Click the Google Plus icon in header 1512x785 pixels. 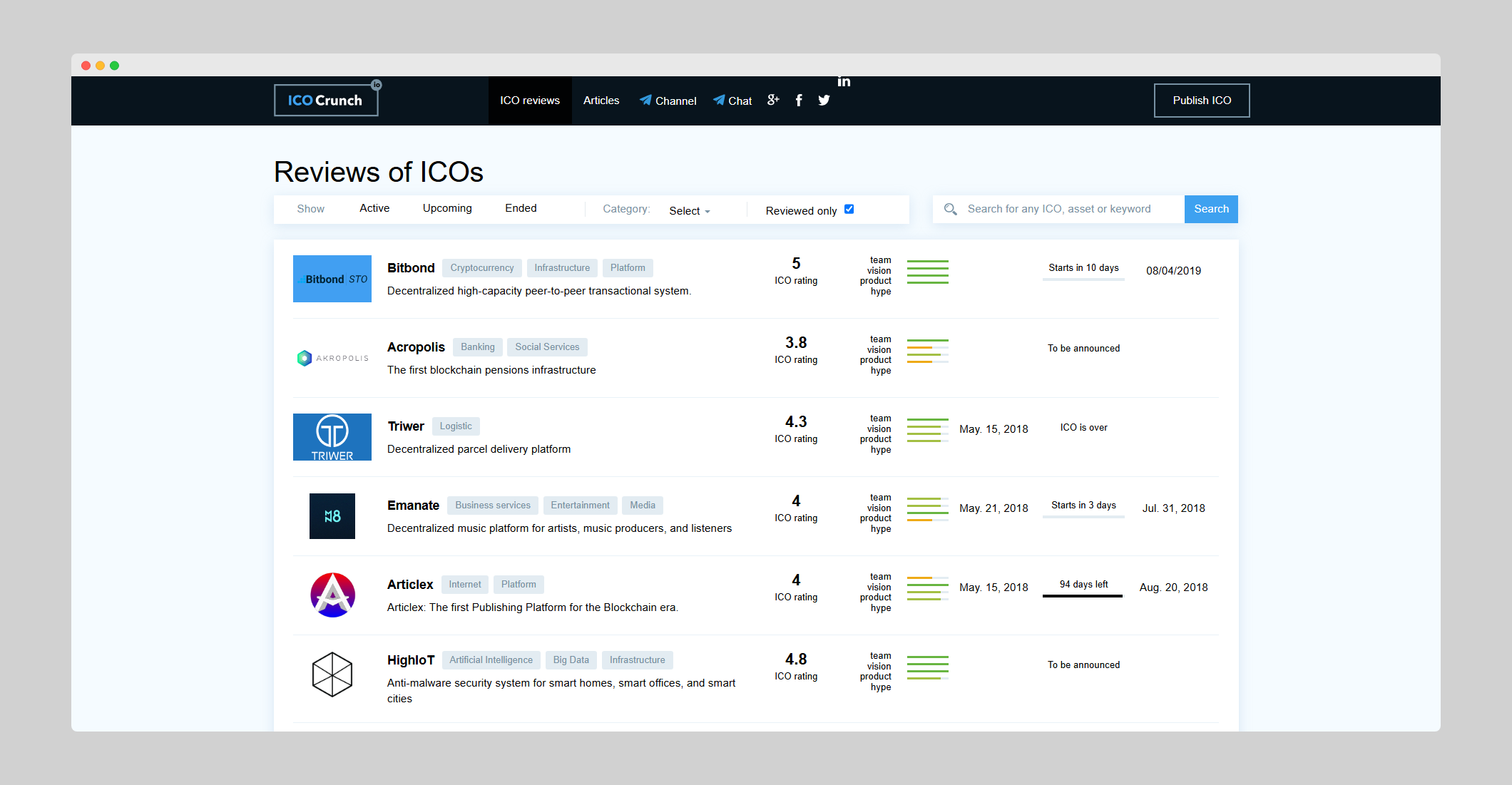point(773,100)
